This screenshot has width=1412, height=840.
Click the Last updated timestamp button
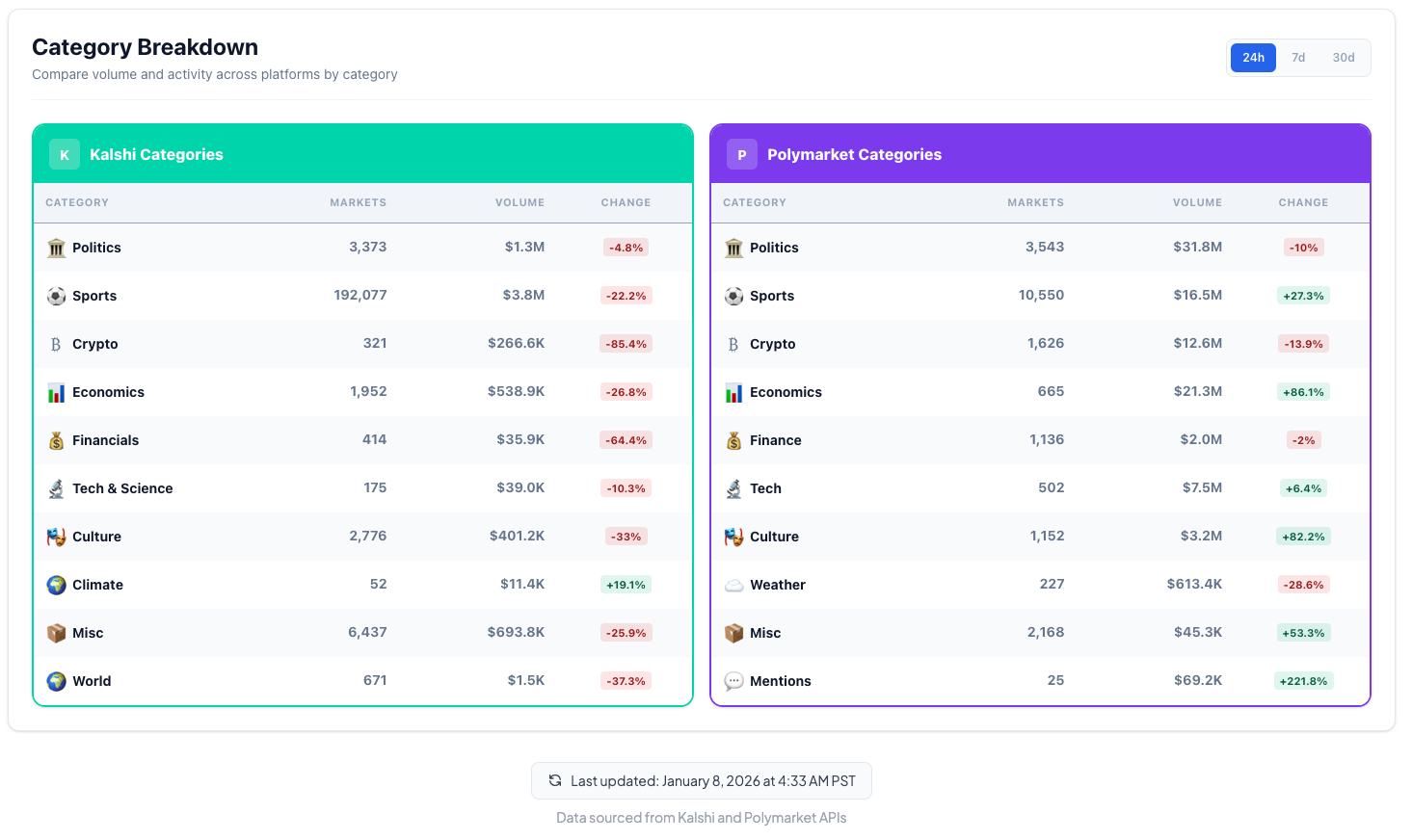(702, 780)
